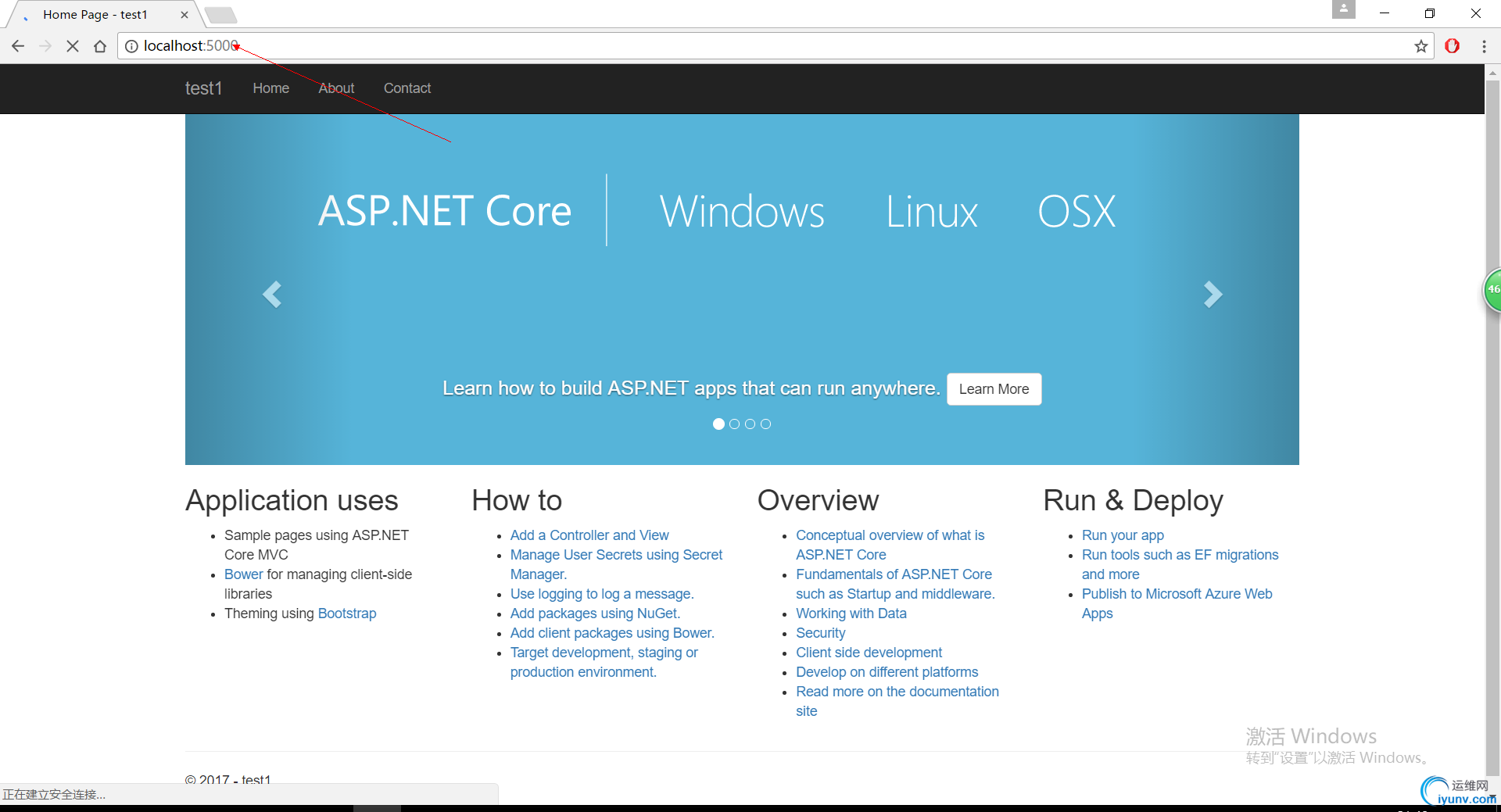Open Fundamentals of ASP.NET Core link
This screenshot has height=812, width=1501.
point(895,584)
